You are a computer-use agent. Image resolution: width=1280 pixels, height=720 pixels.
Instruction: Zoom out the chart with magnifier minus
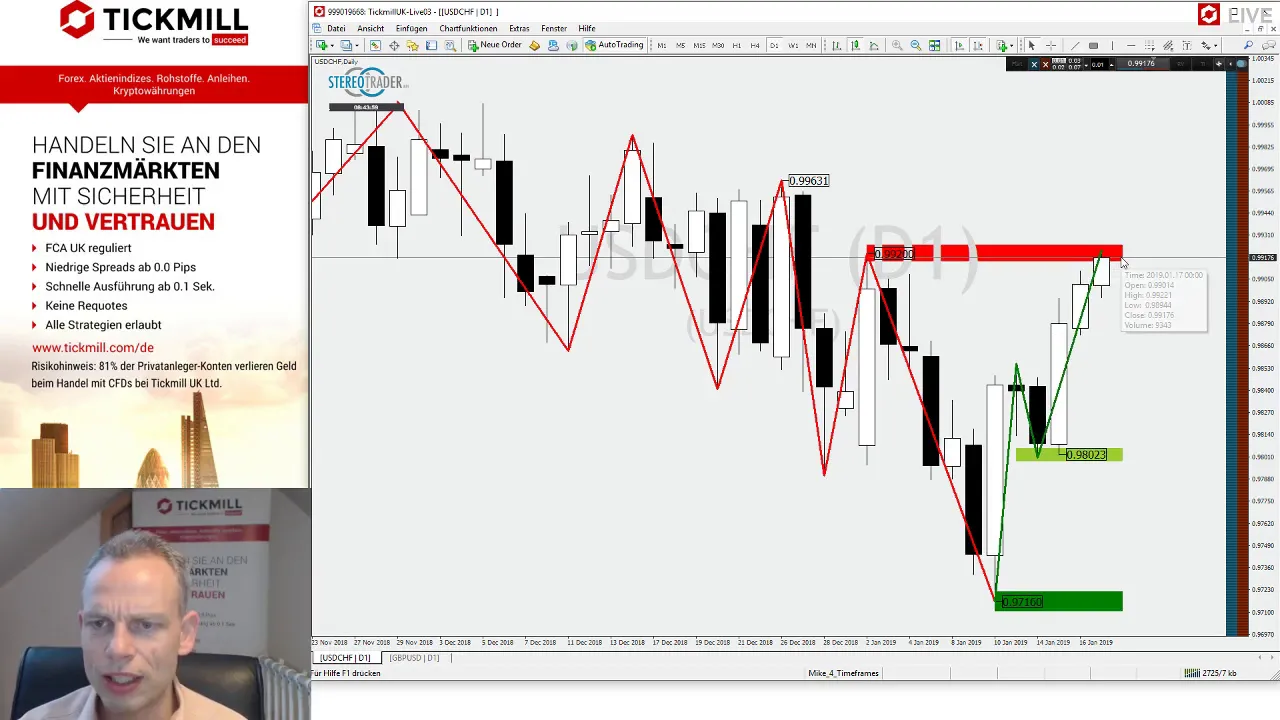[916, 45]
